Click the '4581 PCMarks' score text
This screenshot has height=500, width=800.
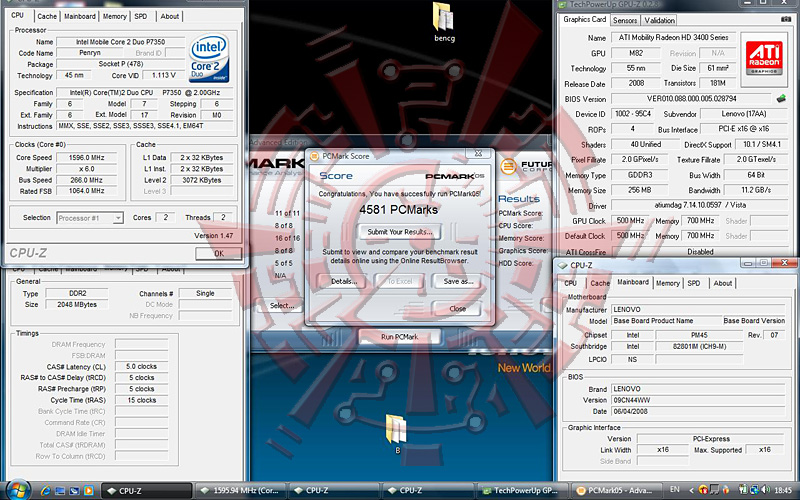point(398,210)
